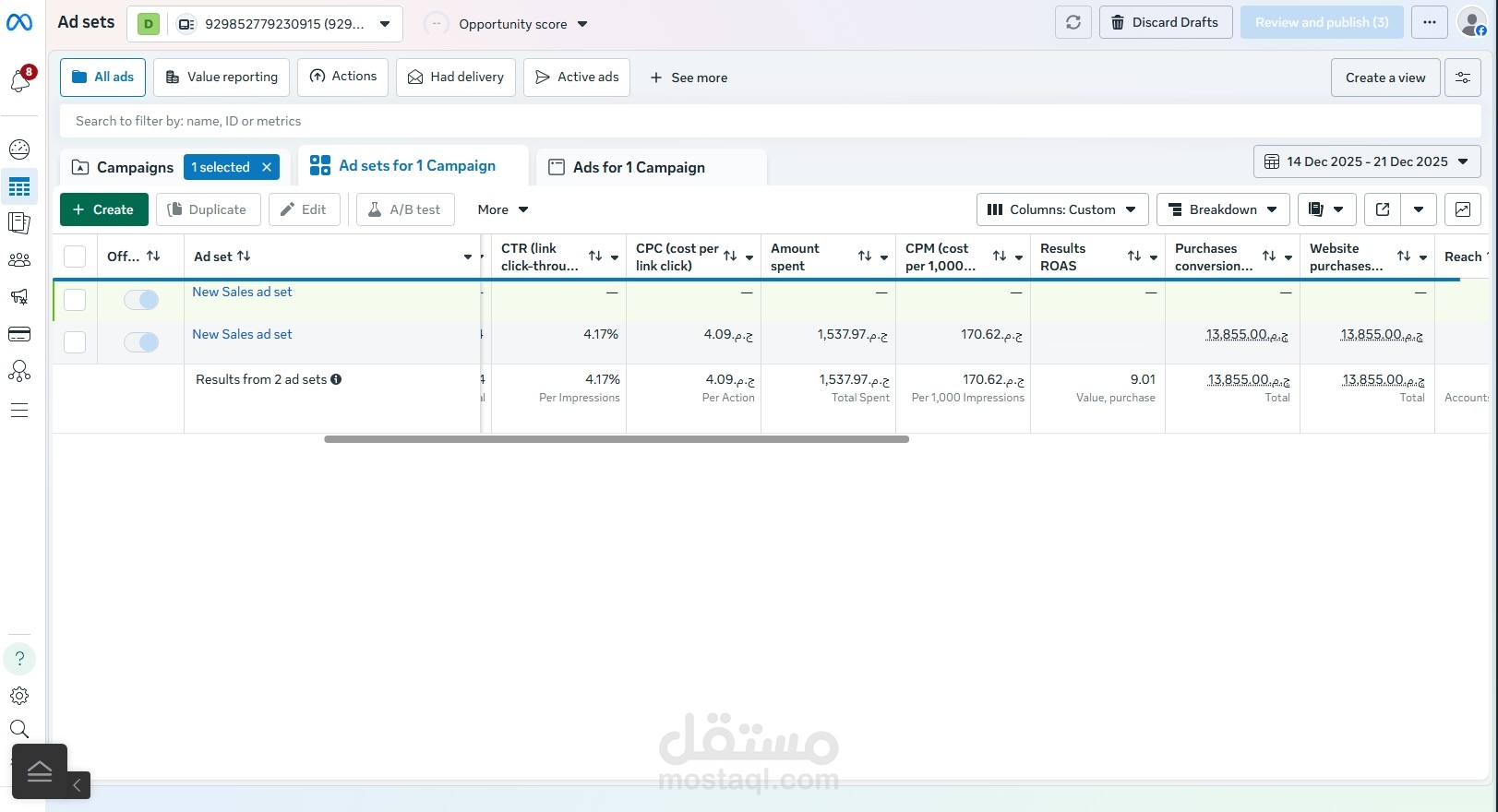Open the date range picker
Screen dimensions: 1498x812
[x=1367, y=161]
